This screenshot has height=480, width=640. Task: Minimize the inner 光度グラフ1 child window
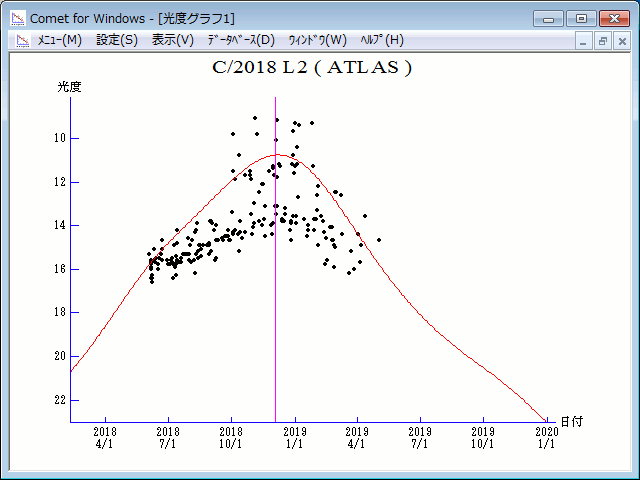(x=585, y=41)
